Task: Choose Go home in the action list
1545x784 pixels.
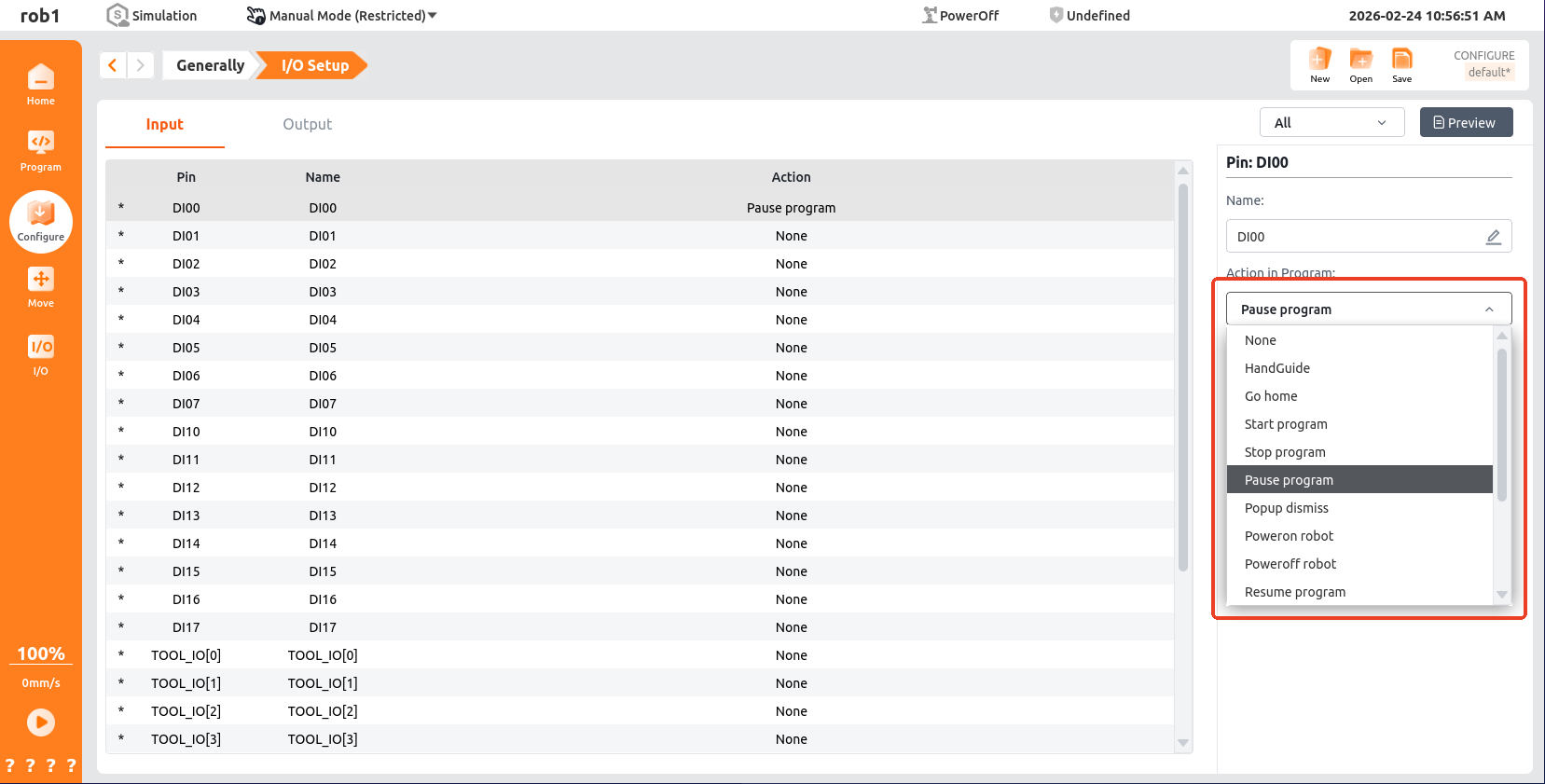Action: (x=1270, y=396)
